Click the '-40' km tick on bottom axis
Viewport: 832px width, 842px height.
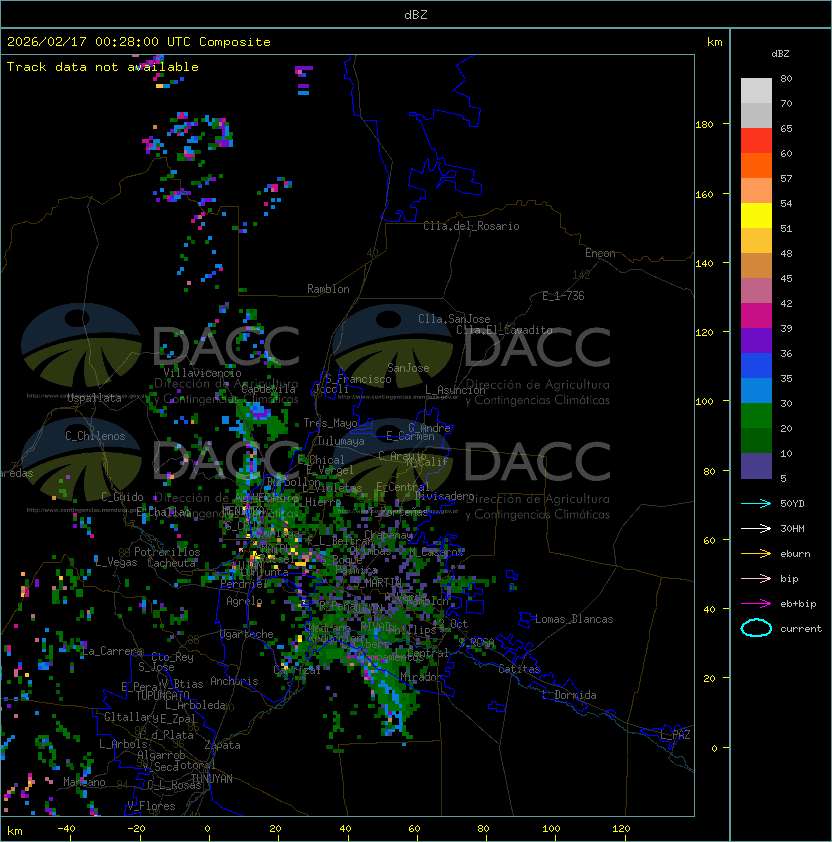click(66, 829)
